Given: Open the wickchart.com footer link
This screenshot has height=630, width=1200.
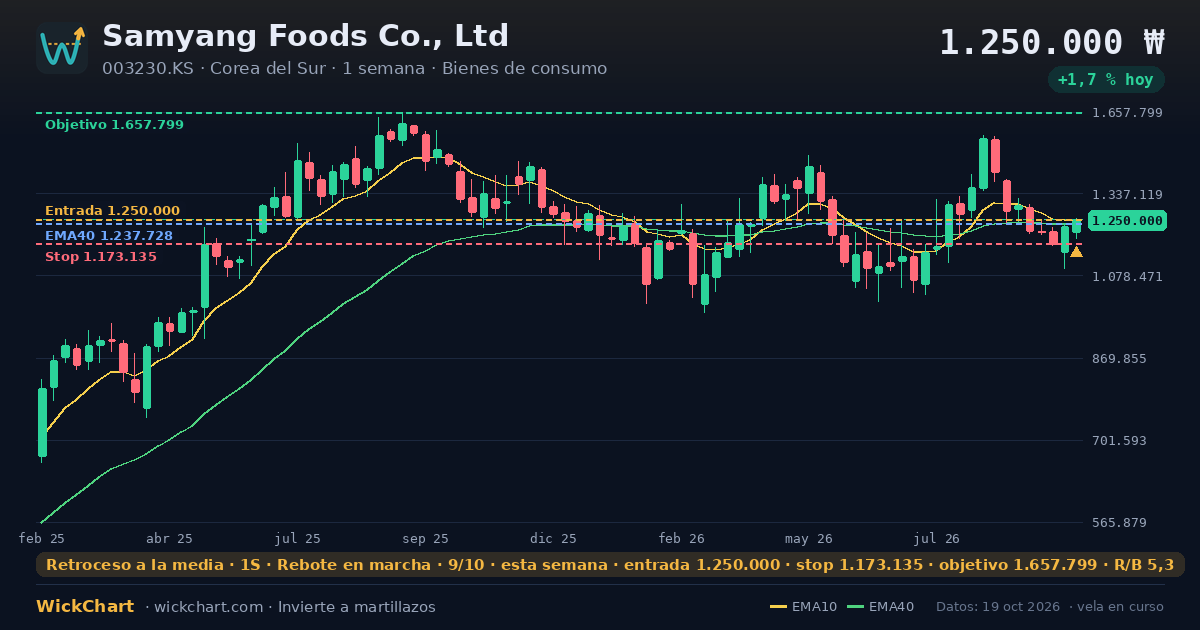Looking at the screenshot, I should coord(208,607).
